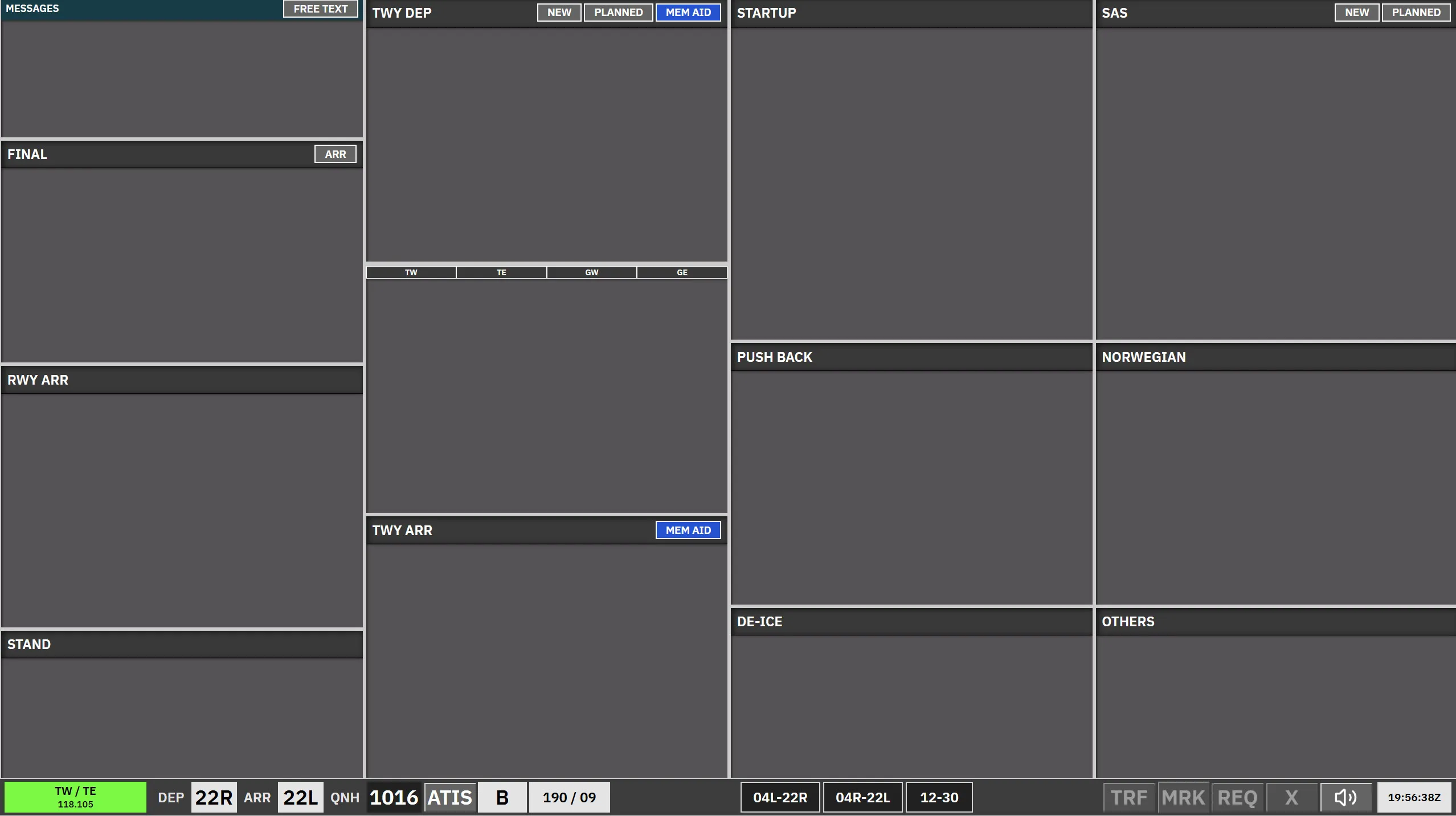Click the REQ button
Image resolution: width=1456 pixels, height=816 pixels.
(x=1237, y=797)
